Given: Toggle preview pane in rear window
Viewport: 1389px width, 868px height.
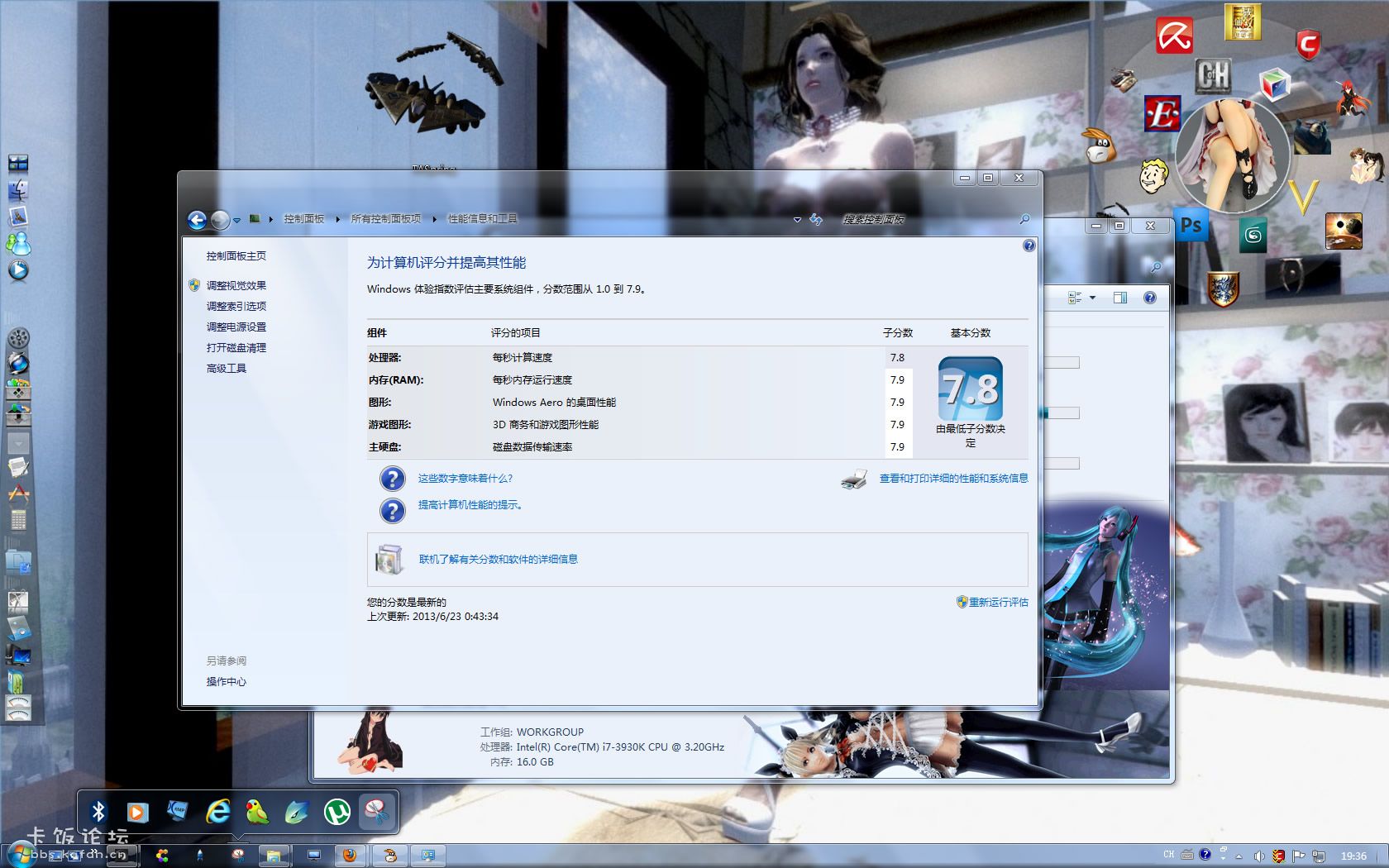Looking at the screenshot, I should click(1120, 298).
